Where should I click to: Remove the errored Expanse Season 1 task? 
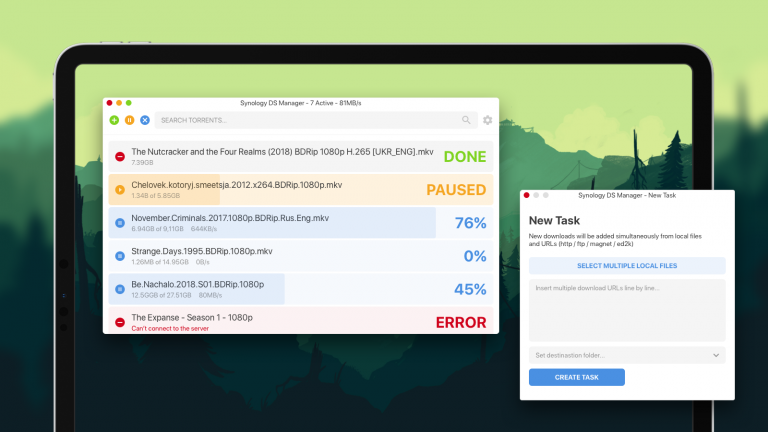point(120,322)
